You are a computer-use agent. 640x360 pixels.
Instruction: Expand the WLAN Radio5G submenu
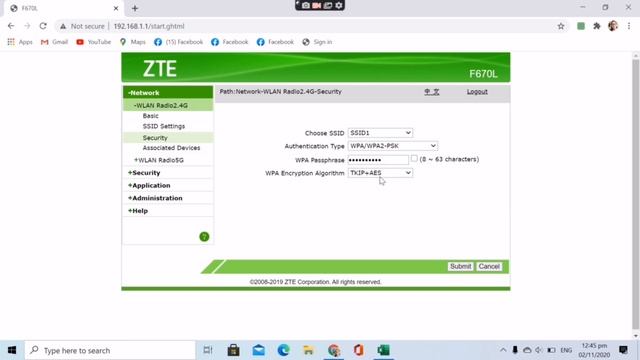[159, 160]
